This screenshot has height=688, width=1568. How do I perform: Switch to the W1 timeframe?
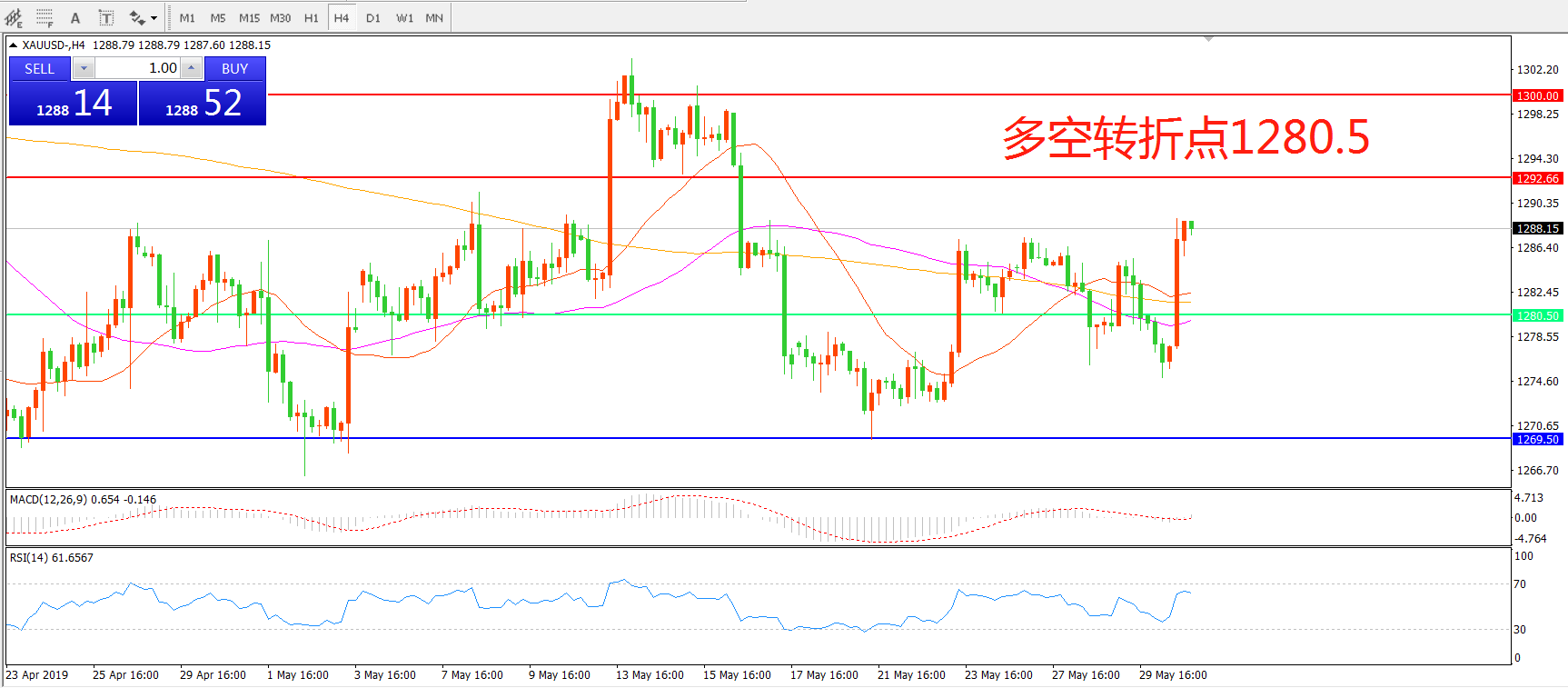[404, 18]
